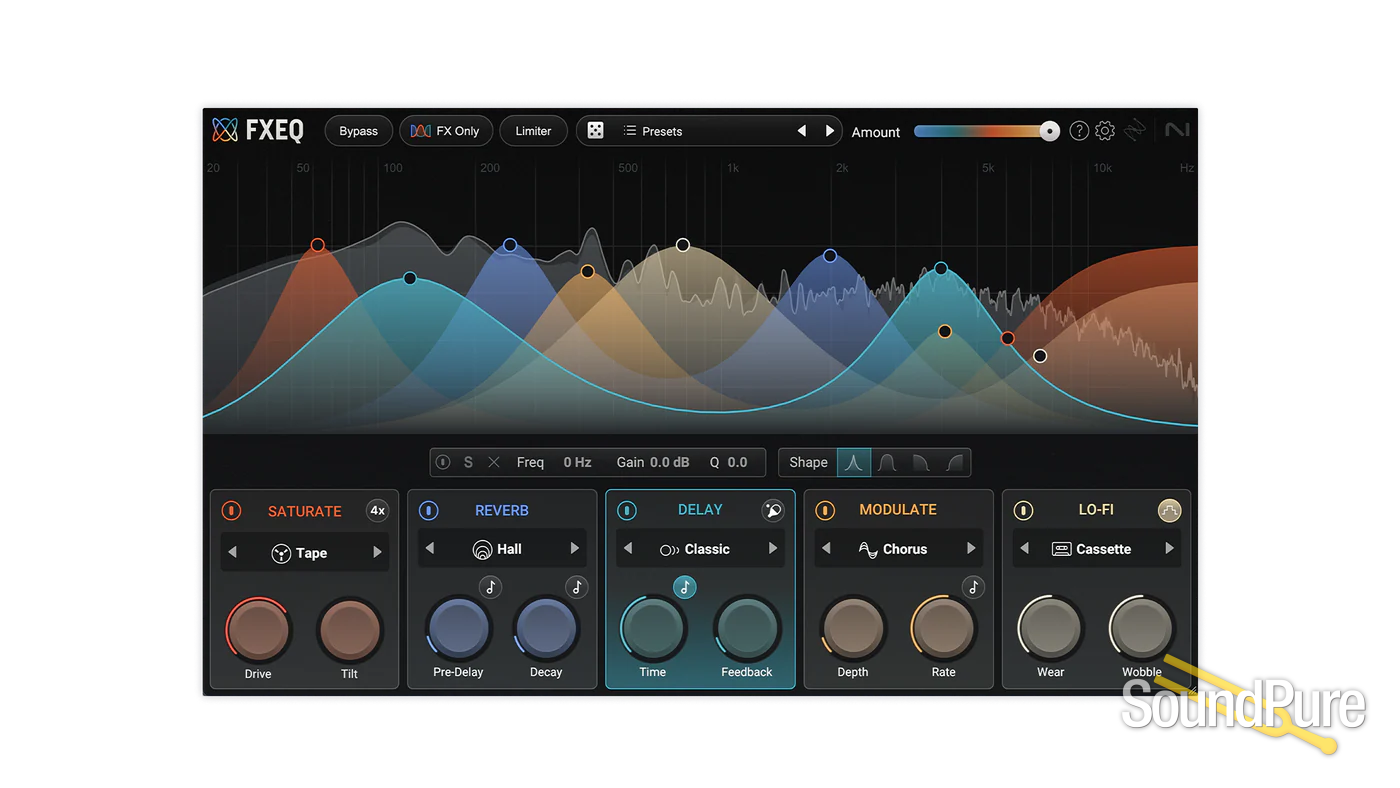This screenshot has height=788, width=1400.
Task: Select the fourth shape icon, the upward slope
Action: (x=954, y=462)
